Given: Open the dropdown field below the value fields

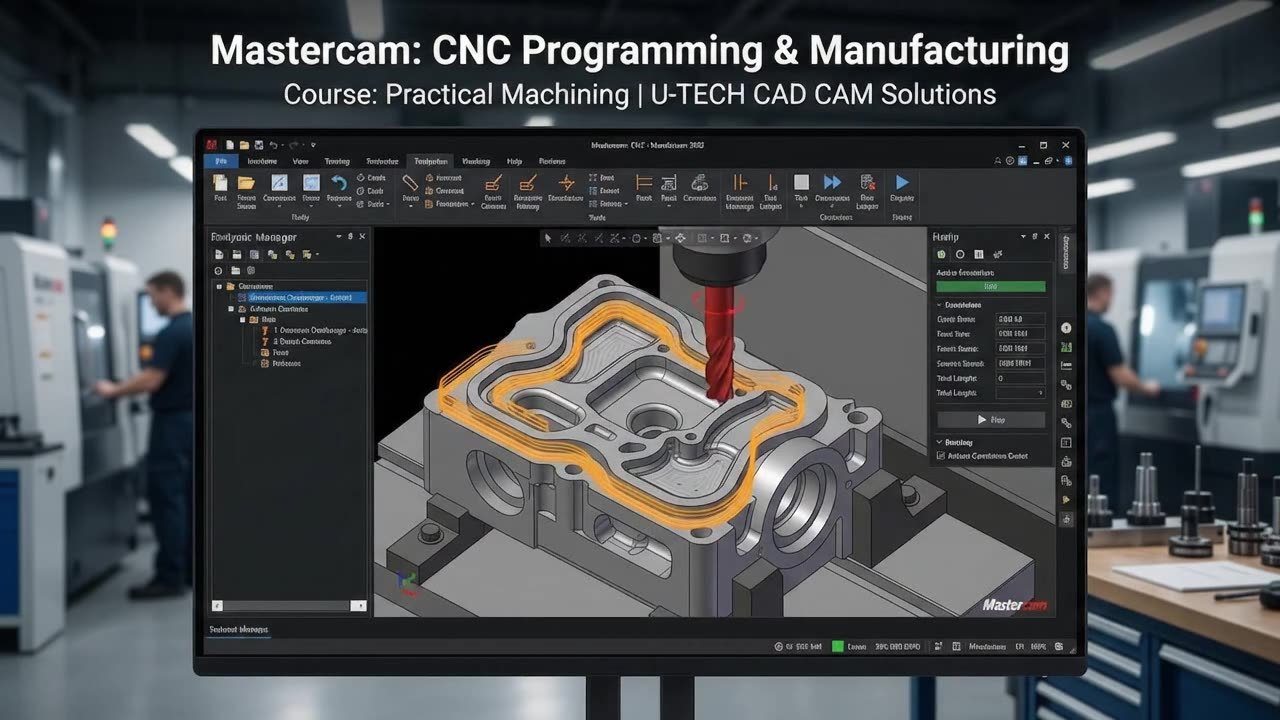Looking at the screenshot, I should [1021, 393].
